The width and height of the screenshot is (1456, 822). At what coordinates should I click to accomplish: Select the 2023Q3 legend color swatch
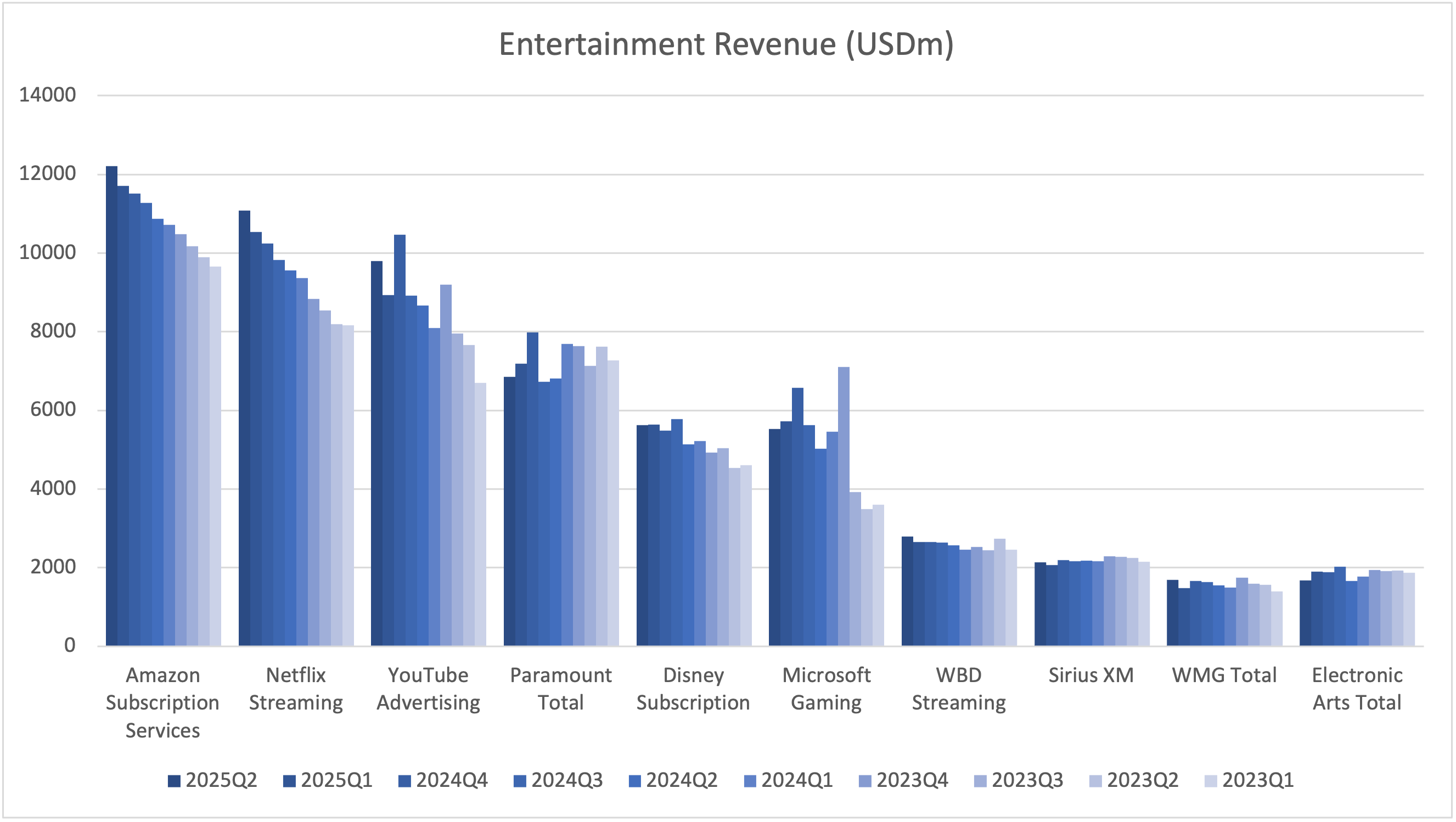[980, 781]
